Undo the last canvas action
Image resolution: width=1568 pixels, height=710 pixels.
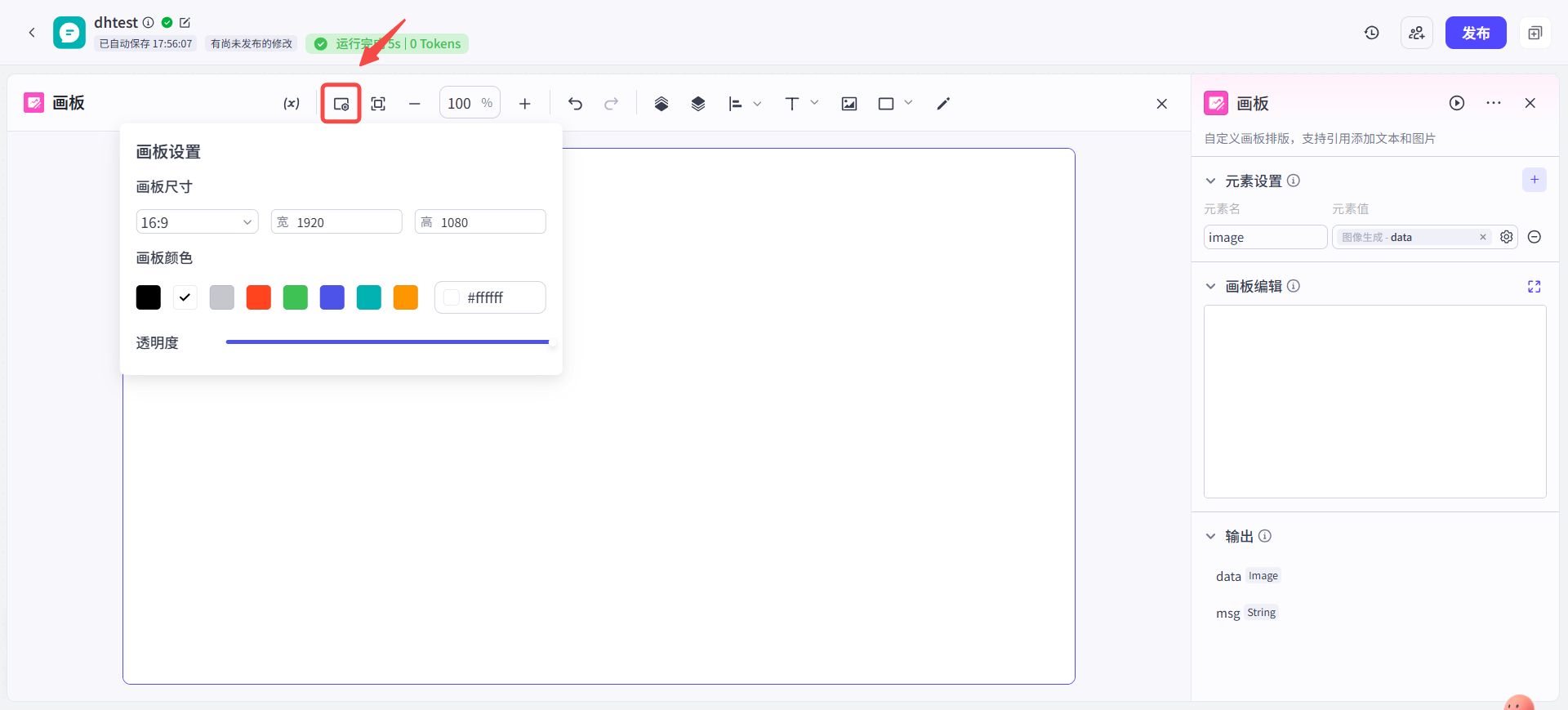tap(575, 104)
